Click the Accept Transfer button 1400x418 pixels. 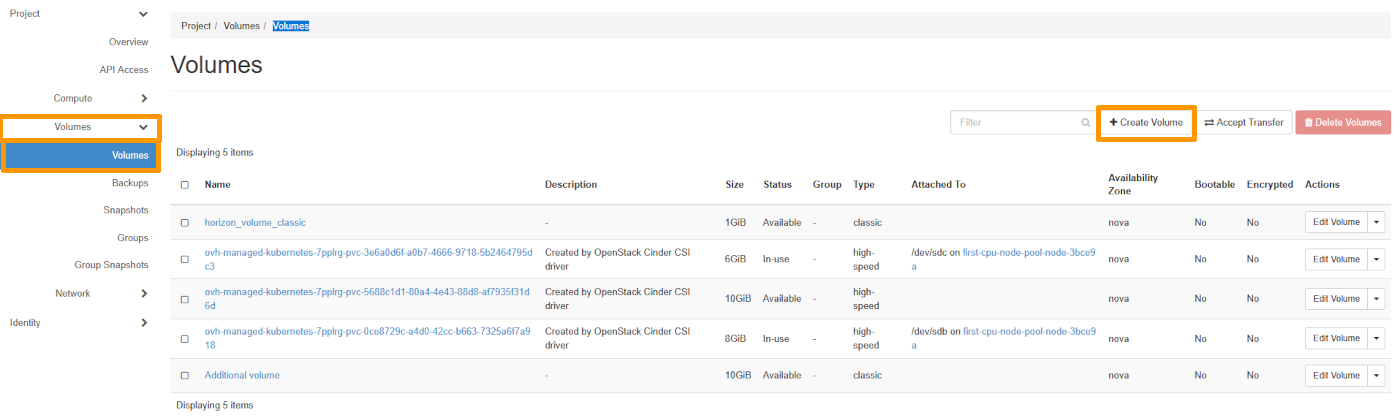coord(1244,123)
